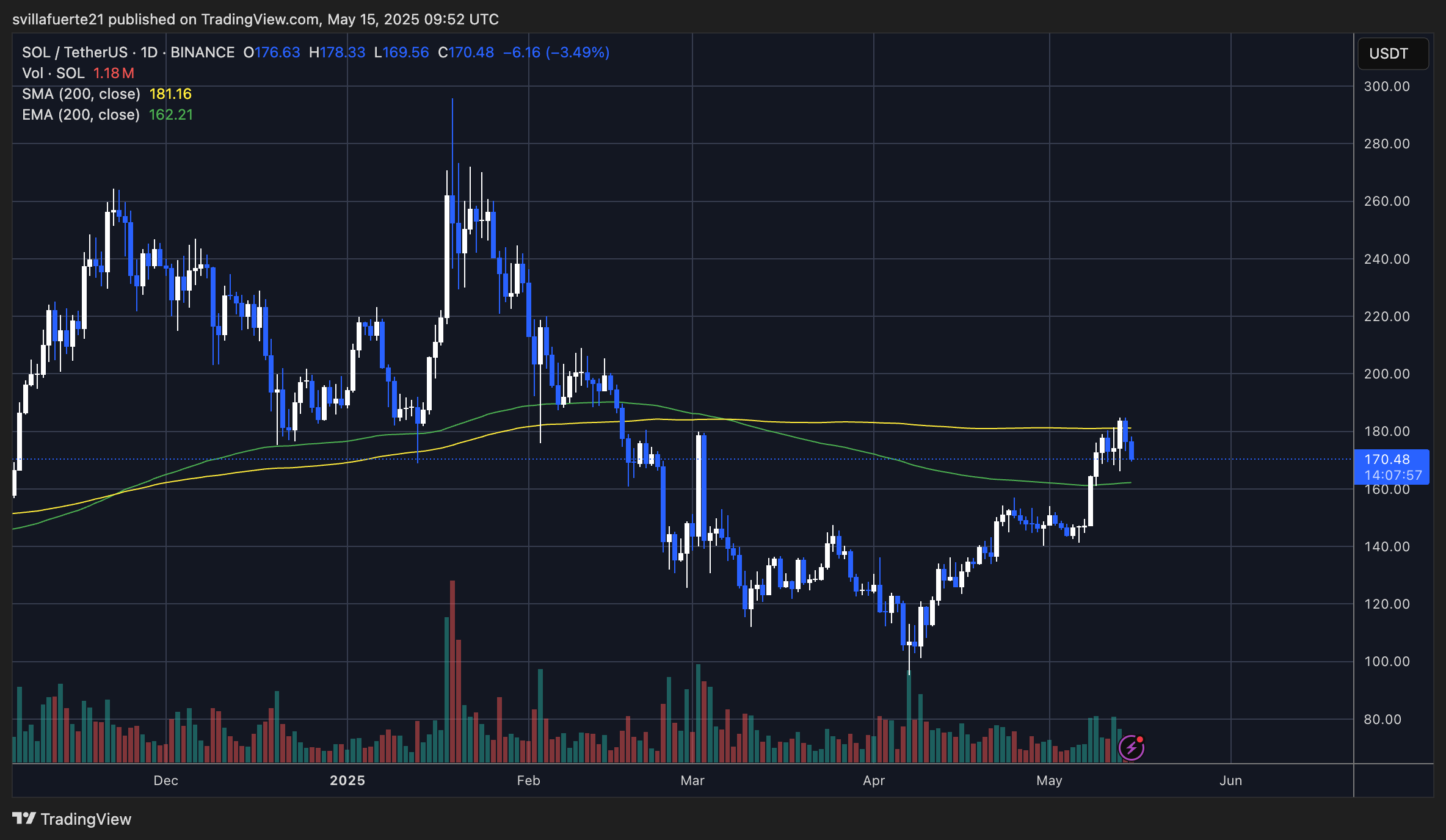1446x840 pixels.
Task: Open the USDT currency selector
Action: coord(1393,54)
